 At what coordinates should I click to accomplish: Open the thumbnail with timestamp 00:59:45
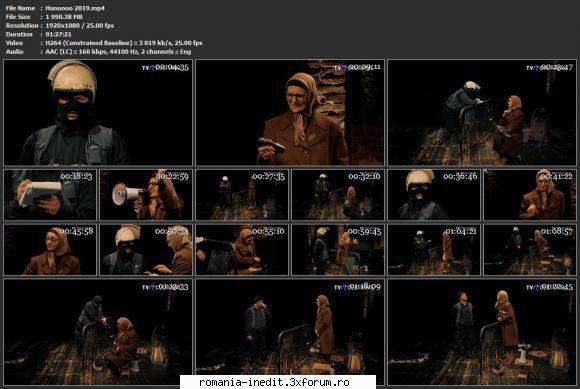click(x=338, y=250)
